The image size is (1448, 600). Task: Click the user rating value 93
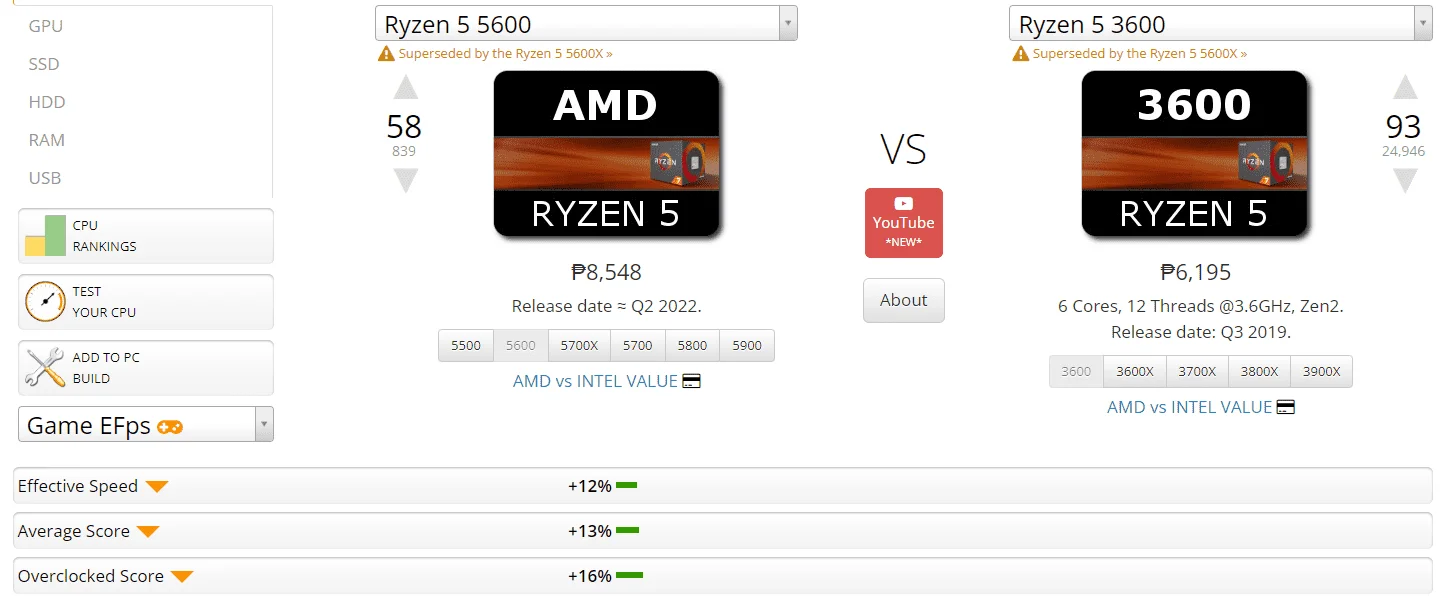1404,127
